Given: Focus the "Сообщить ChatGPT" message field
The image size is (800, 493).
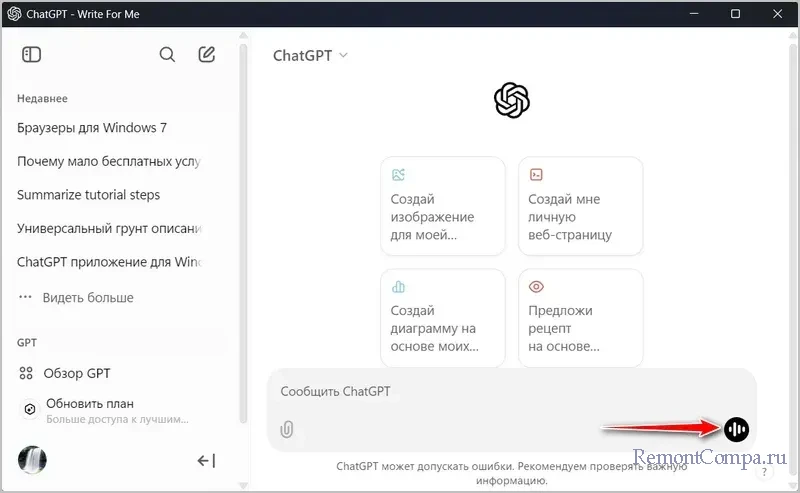Looking at the screenshot, I should (500, 392).
